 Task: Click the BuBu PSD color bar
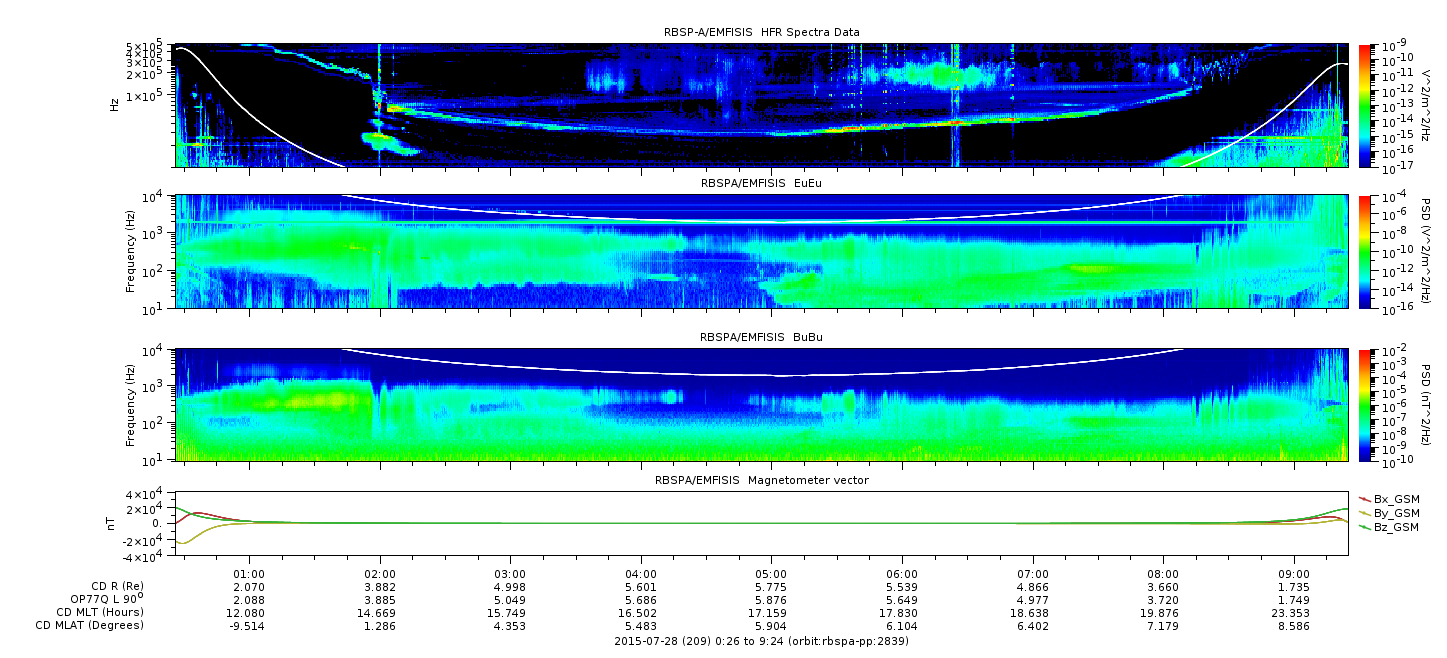tap(1365, 404)
